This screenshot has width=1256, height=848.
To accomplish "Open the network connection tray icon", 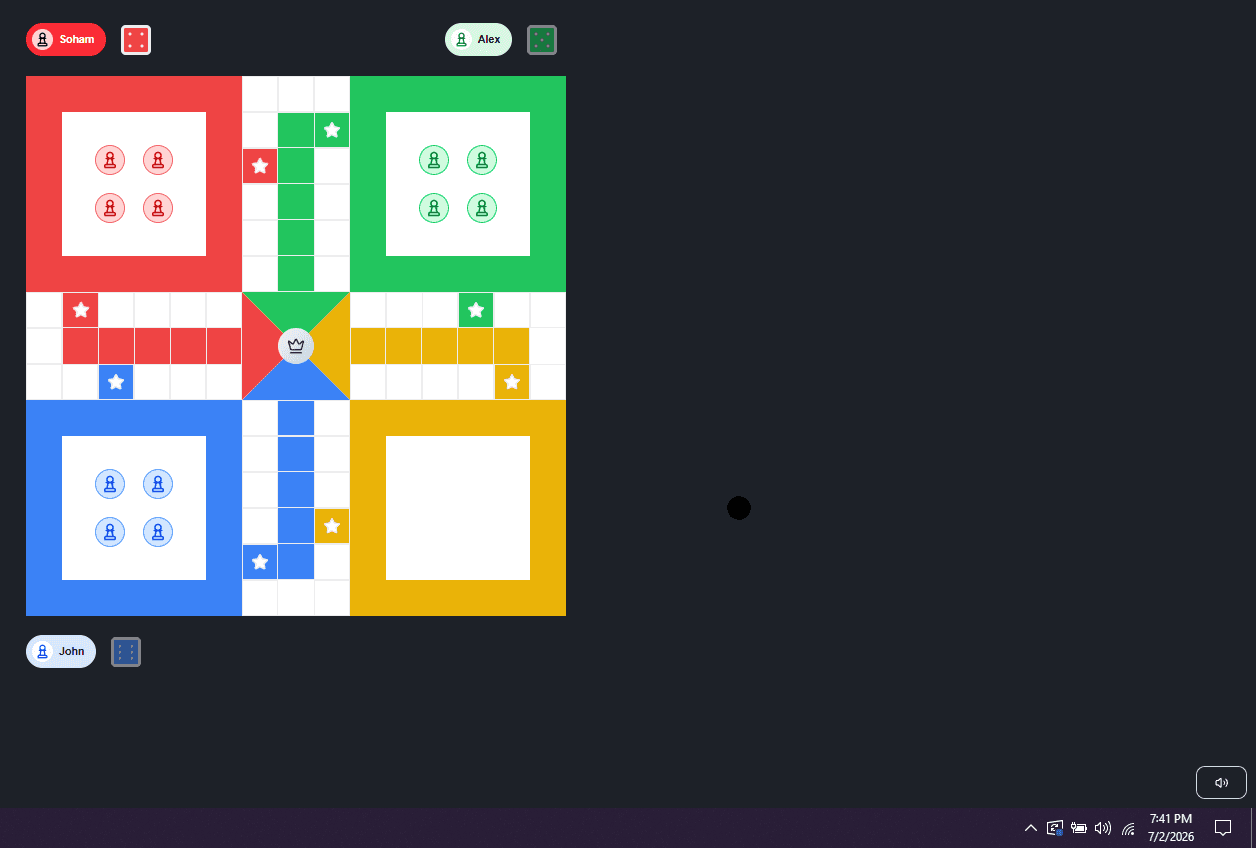I will point(1128,828).
